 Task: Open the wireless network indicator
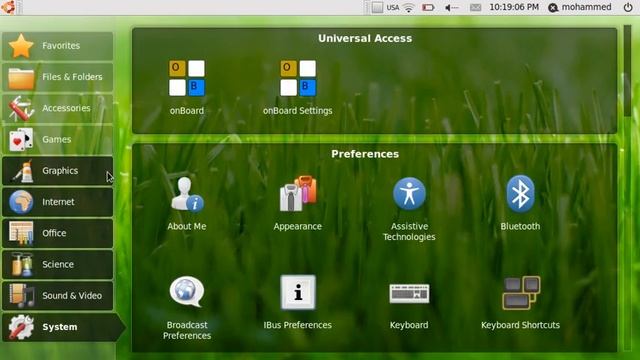(x=409, y=7)
